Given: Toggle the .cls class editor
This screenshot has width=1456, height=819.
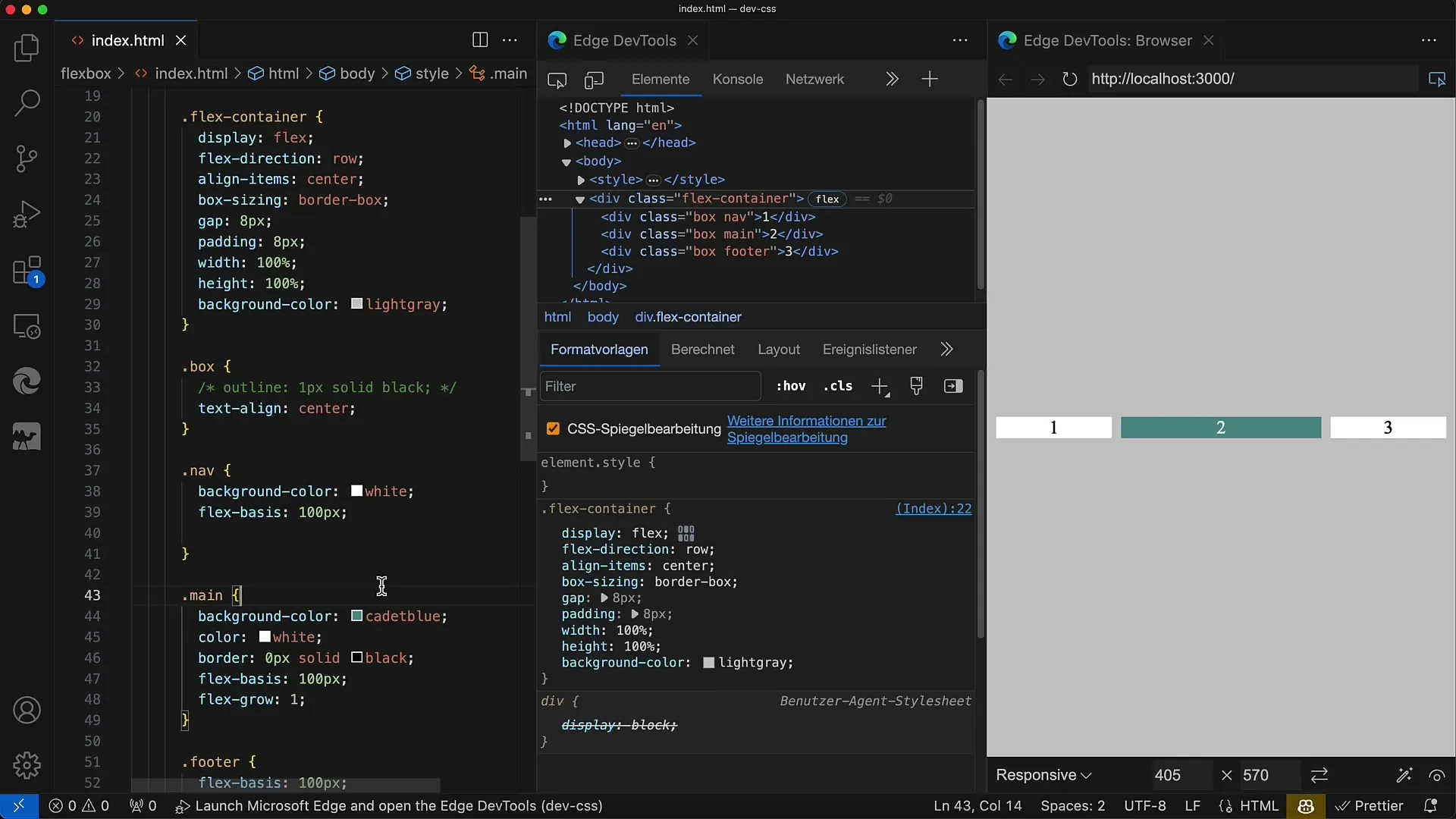Looking at the screenshot, I should click(838, 386).
